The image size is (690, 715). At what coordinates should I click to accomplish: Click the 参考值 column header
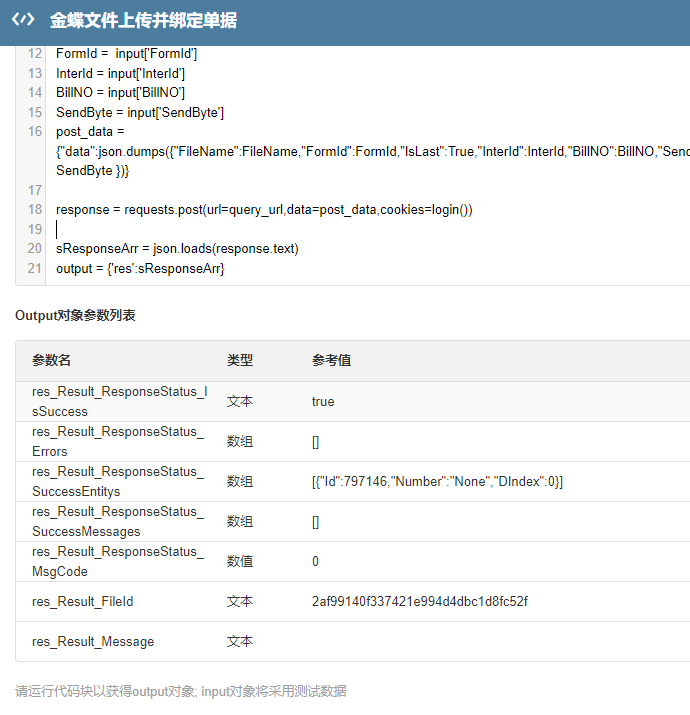(331, 361)
